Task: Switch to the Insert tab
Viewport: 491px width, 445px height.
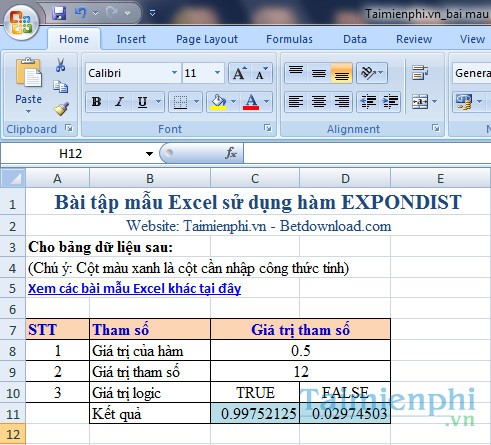Action: [131, 39]
